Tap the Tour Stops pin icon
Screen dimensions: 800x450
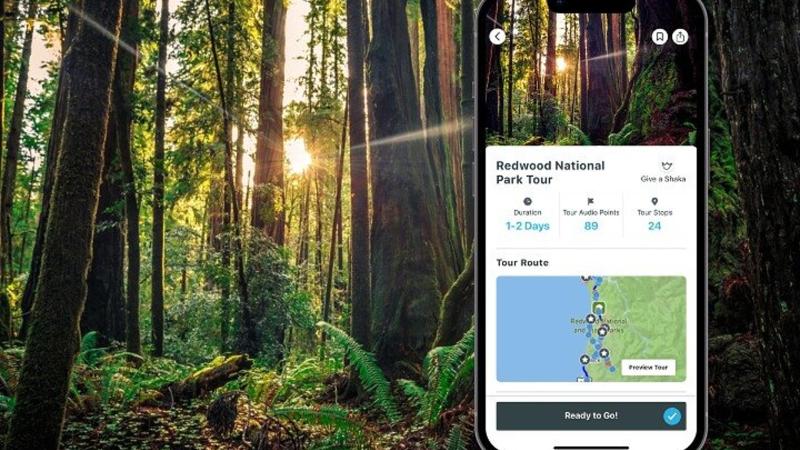[655, 202]
